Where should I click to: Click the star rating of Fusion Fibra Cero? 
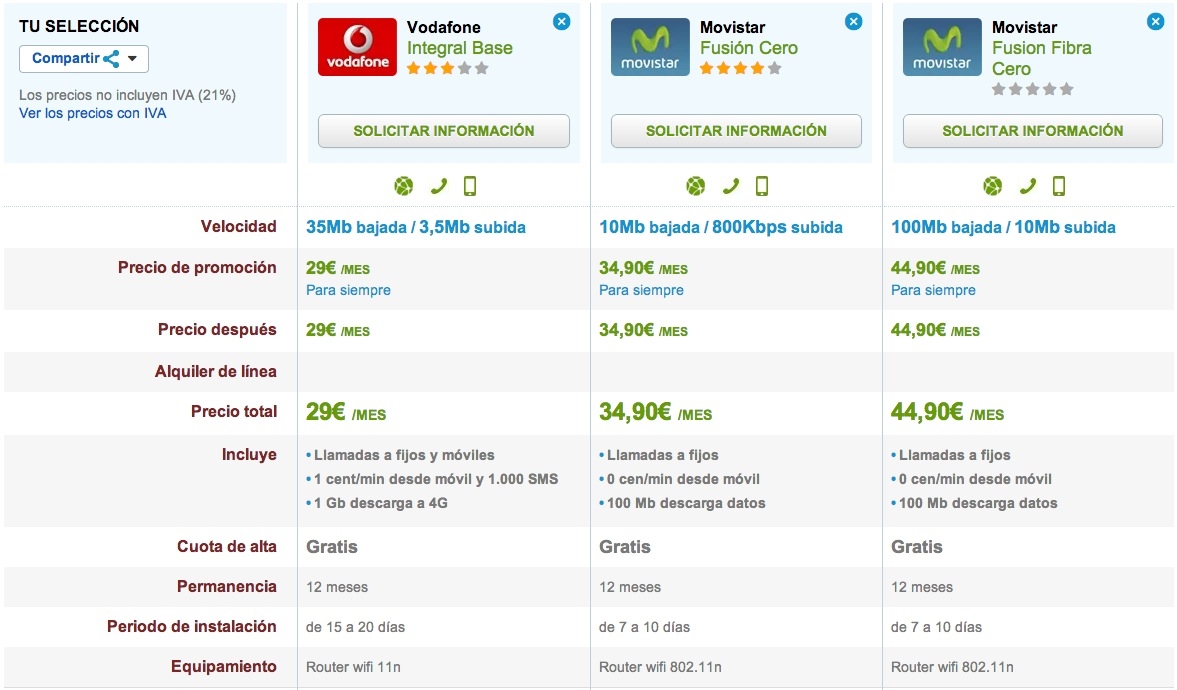[x=1033, y=89]
